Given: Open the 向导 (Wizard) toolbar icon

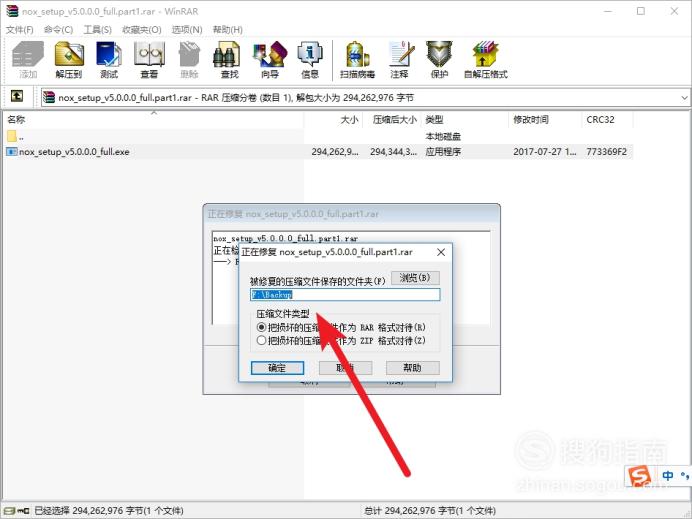Looking at the screenshot, I should point(270,60).
